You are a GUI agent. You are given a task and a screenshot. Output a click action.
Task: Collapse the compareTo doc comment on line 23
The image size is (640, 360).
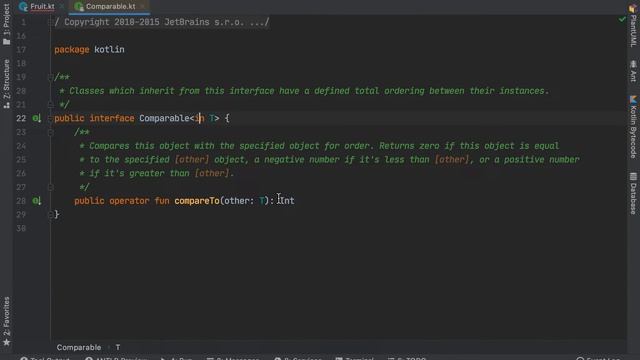(51, 132)
